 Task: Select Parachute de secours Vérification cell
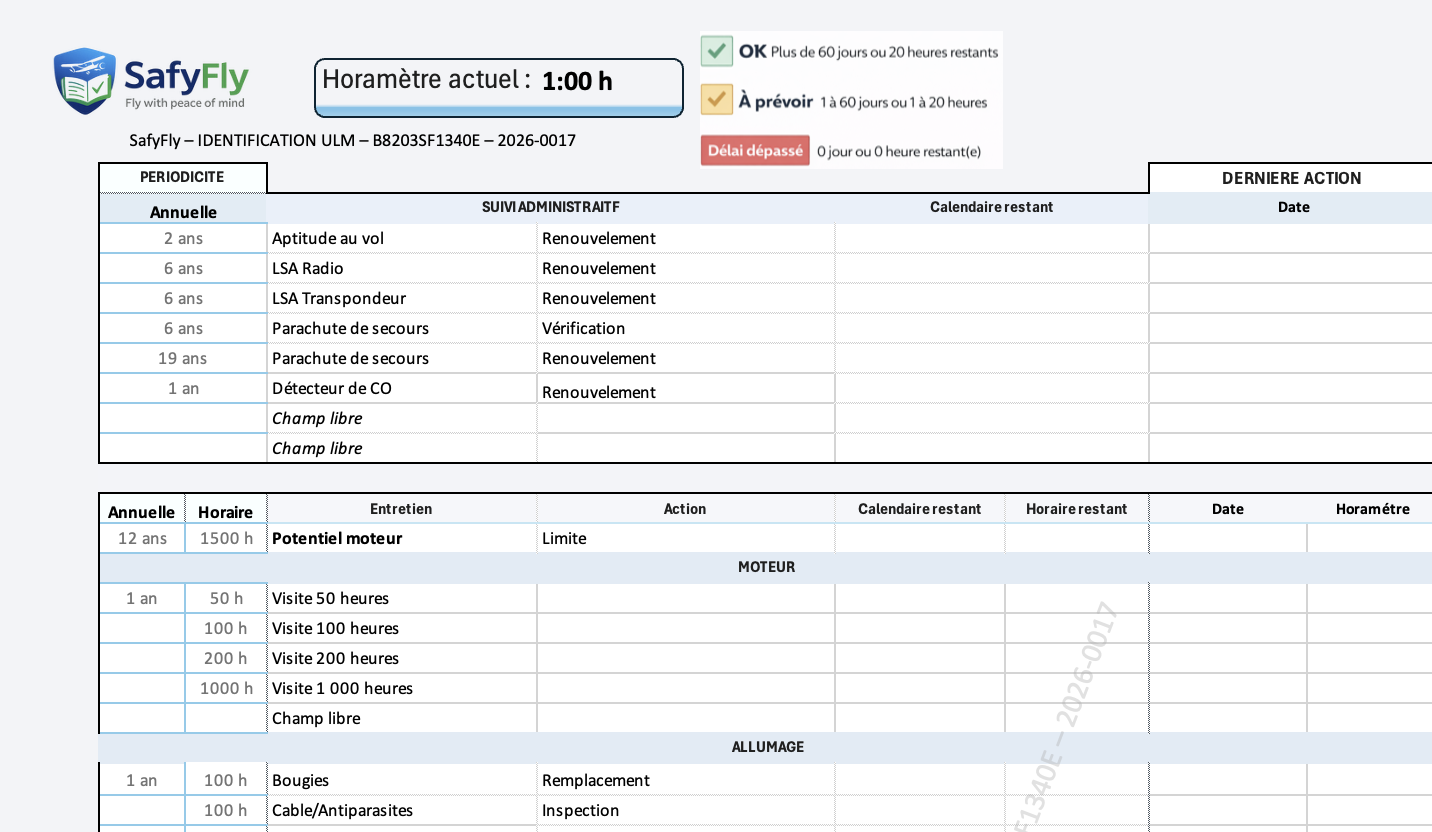pyautogui.click(x=684, y=328)
